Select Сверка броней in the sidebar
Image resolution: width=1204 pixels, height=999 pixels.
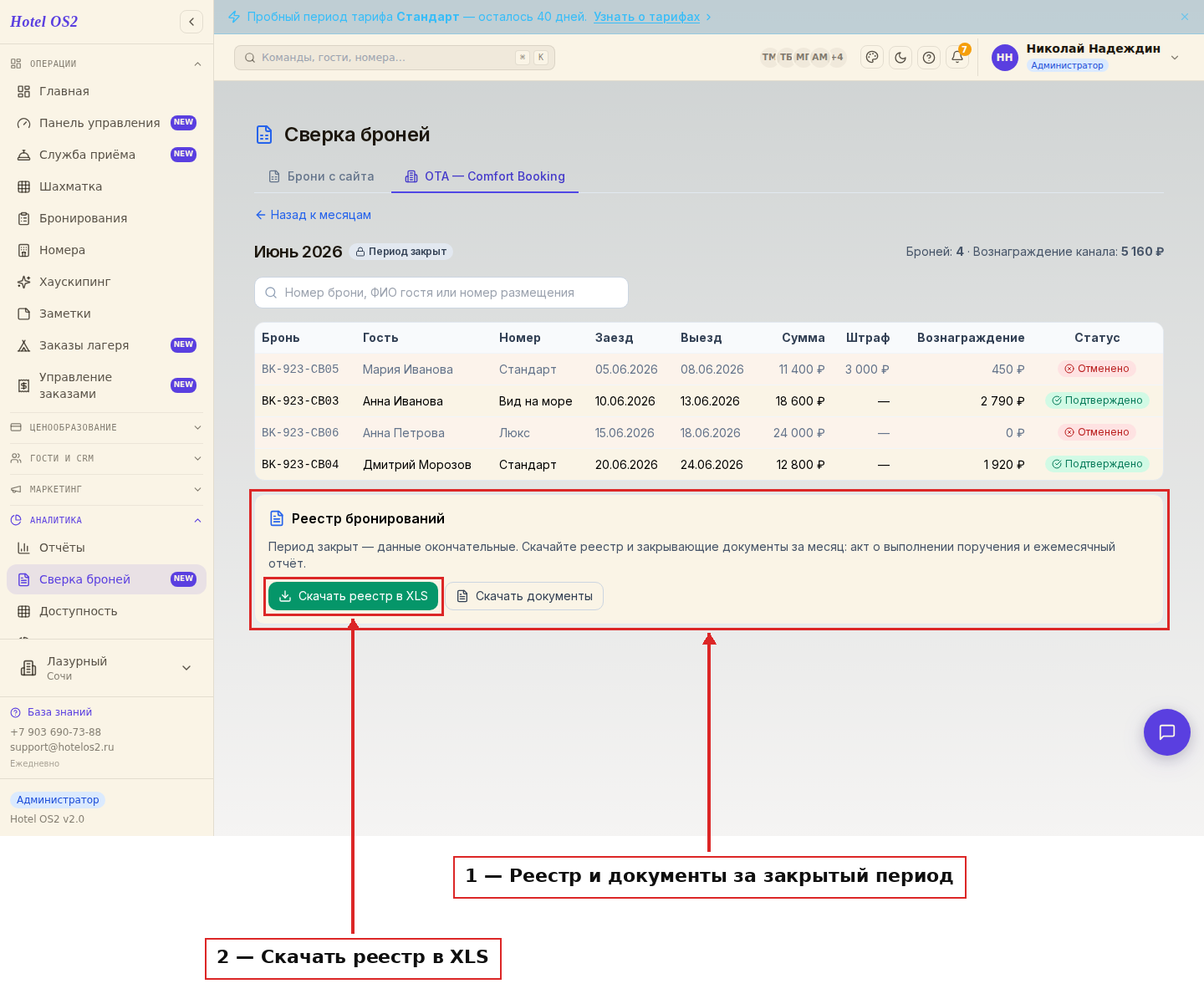[x=106, y=579]
